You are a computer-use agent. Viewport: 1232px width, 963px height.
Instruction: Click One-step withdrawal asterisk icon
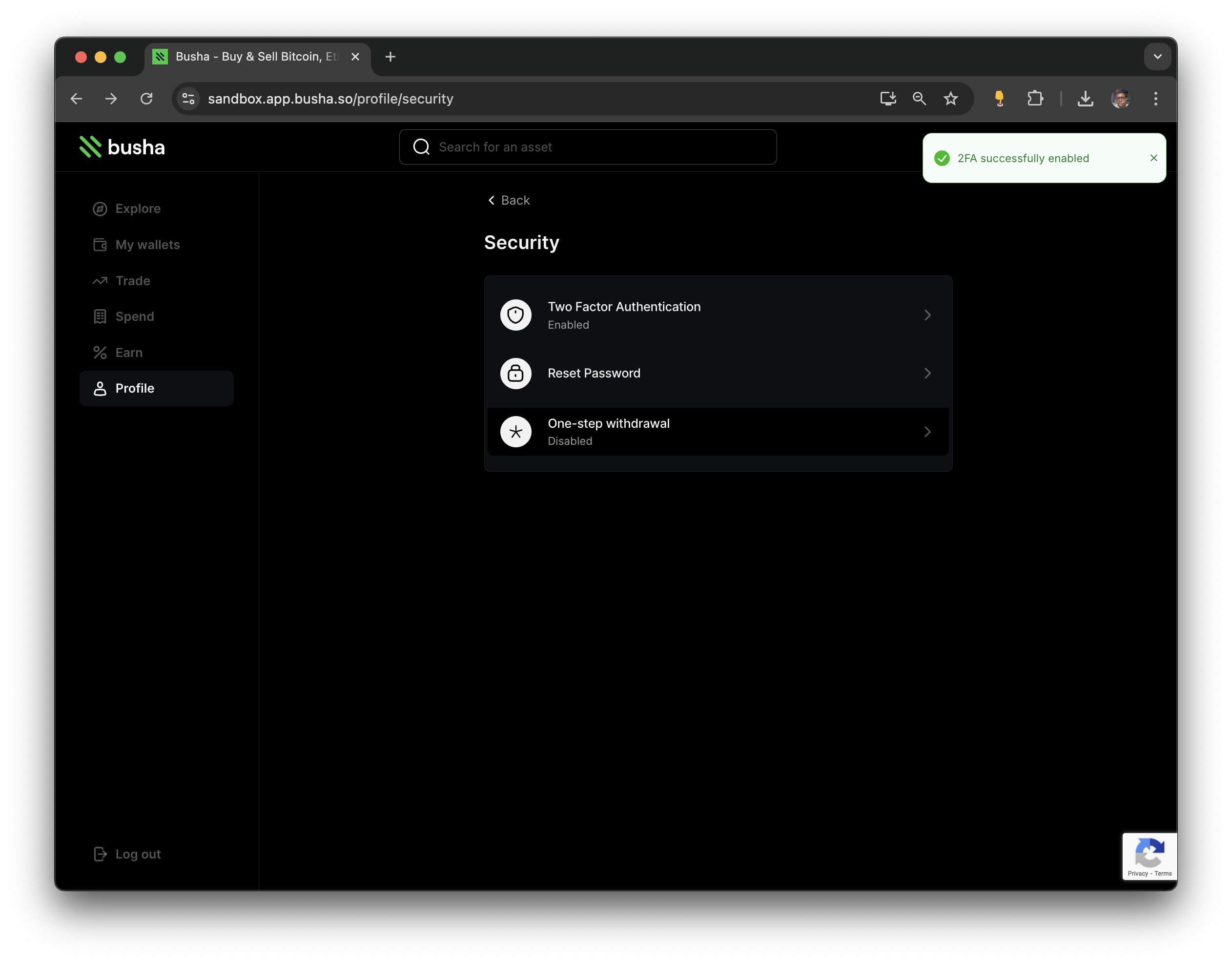515,432
